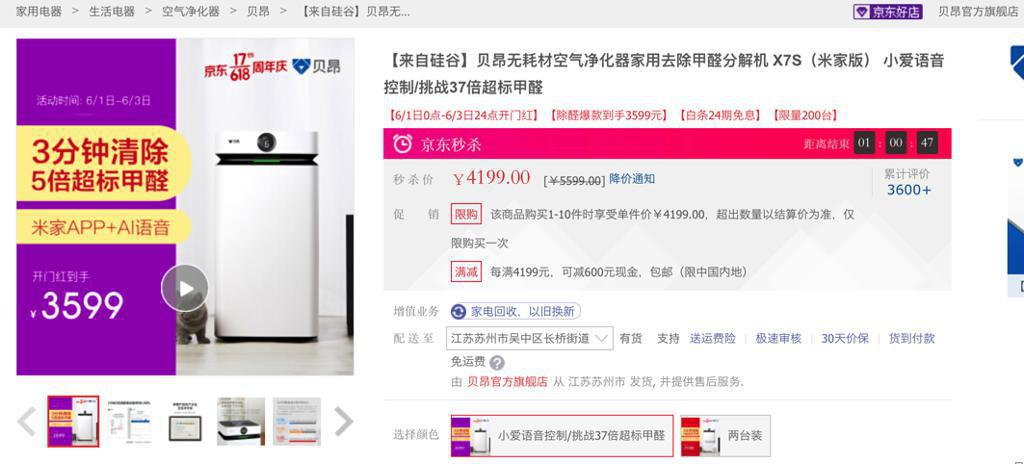This screenshot has height=464, width=1024.
Task: Click the 3600+ cumulative reviews count
Action: [908, 190]
